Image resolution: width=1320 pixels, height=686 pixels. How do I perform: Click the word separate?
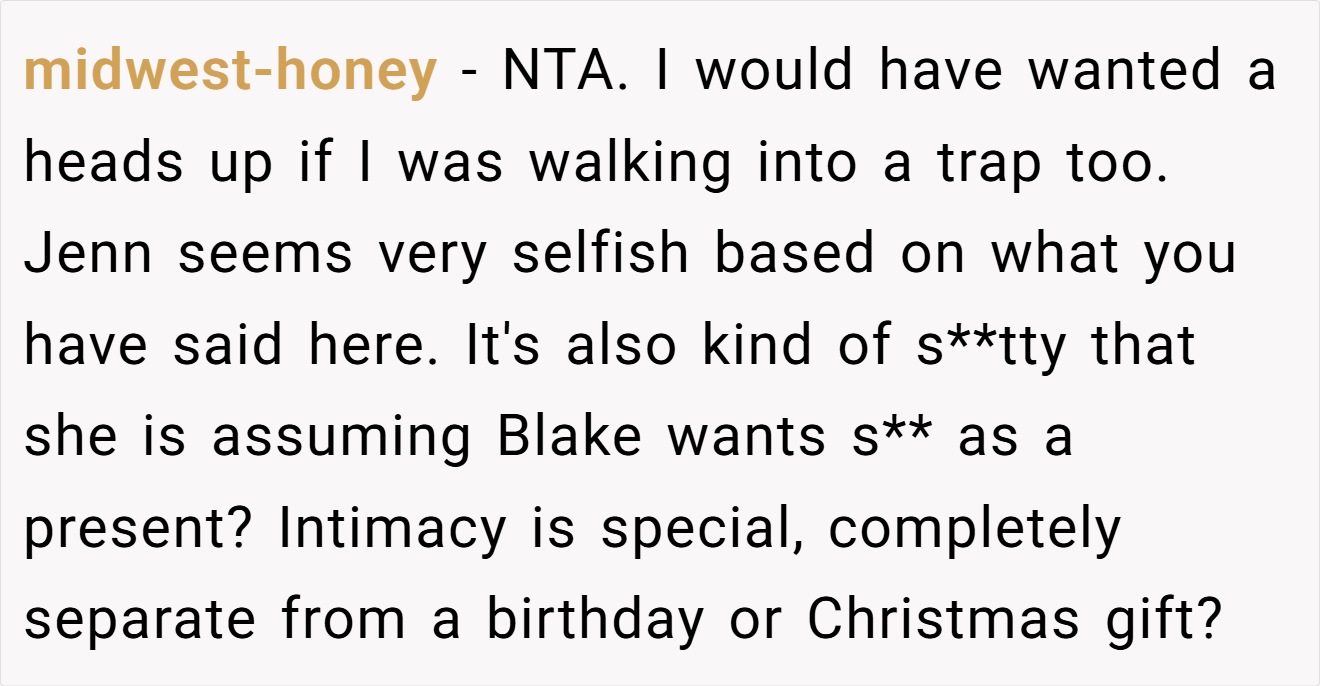coord(139,623)
